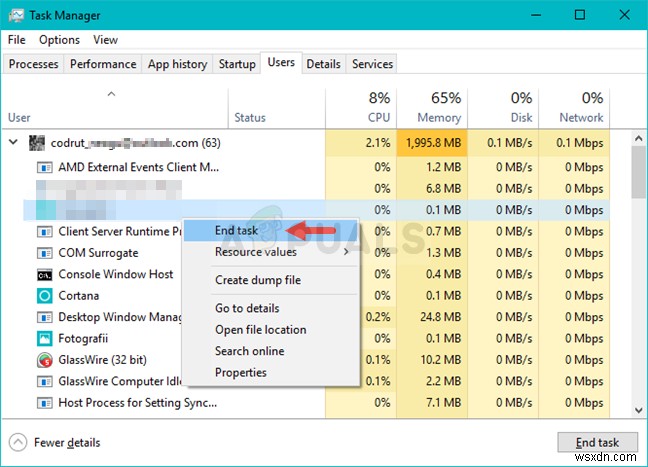Viewport: 648px width, 467px height.
Task: Sort by the Disk column header
Action: tap(503, 108)
